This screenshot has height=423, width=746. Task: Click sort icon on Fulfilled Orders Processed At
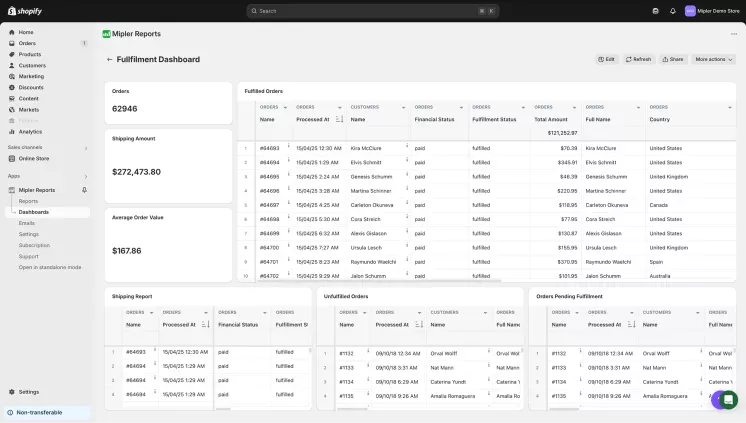(x=339, y=119)
